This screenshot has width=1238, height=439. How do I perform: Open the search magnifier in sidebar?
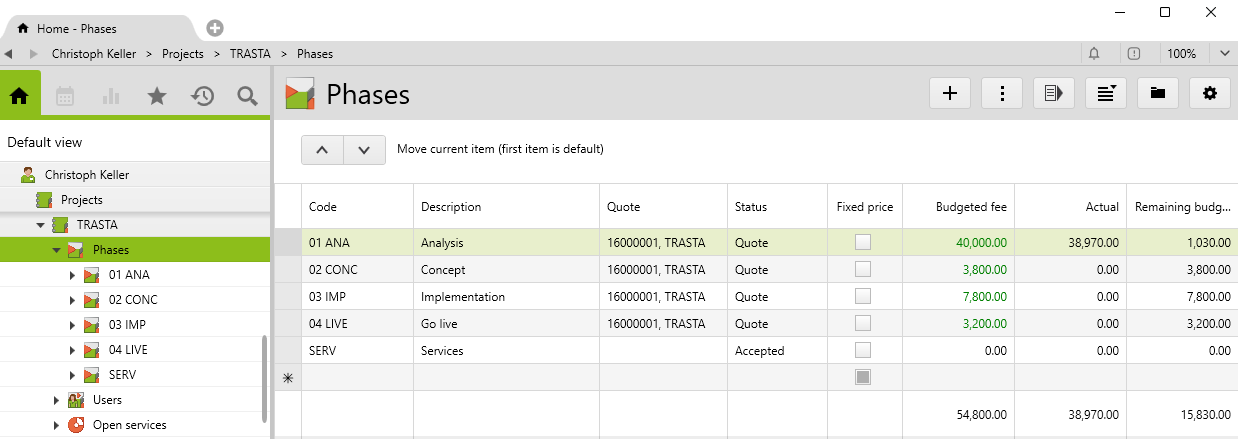(x=247, y=96)
